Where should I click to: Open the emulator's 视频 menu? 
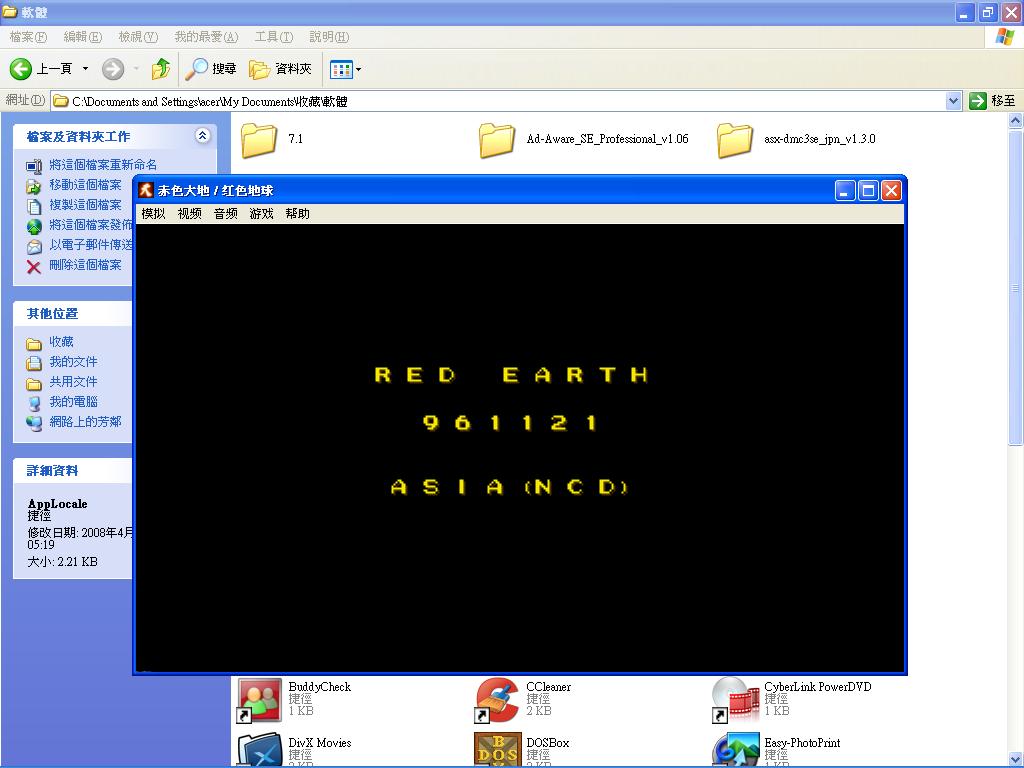(x=189, y=214)
